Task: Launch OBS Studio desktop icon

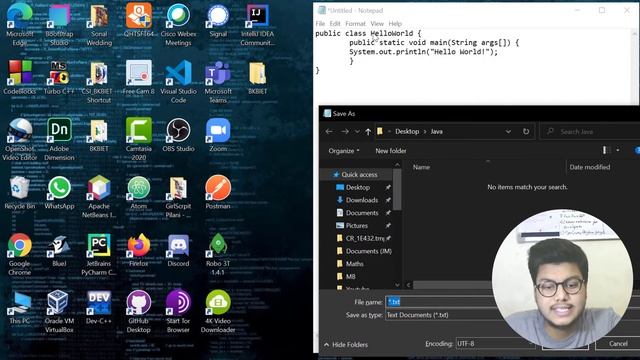Action: point(178,135)
